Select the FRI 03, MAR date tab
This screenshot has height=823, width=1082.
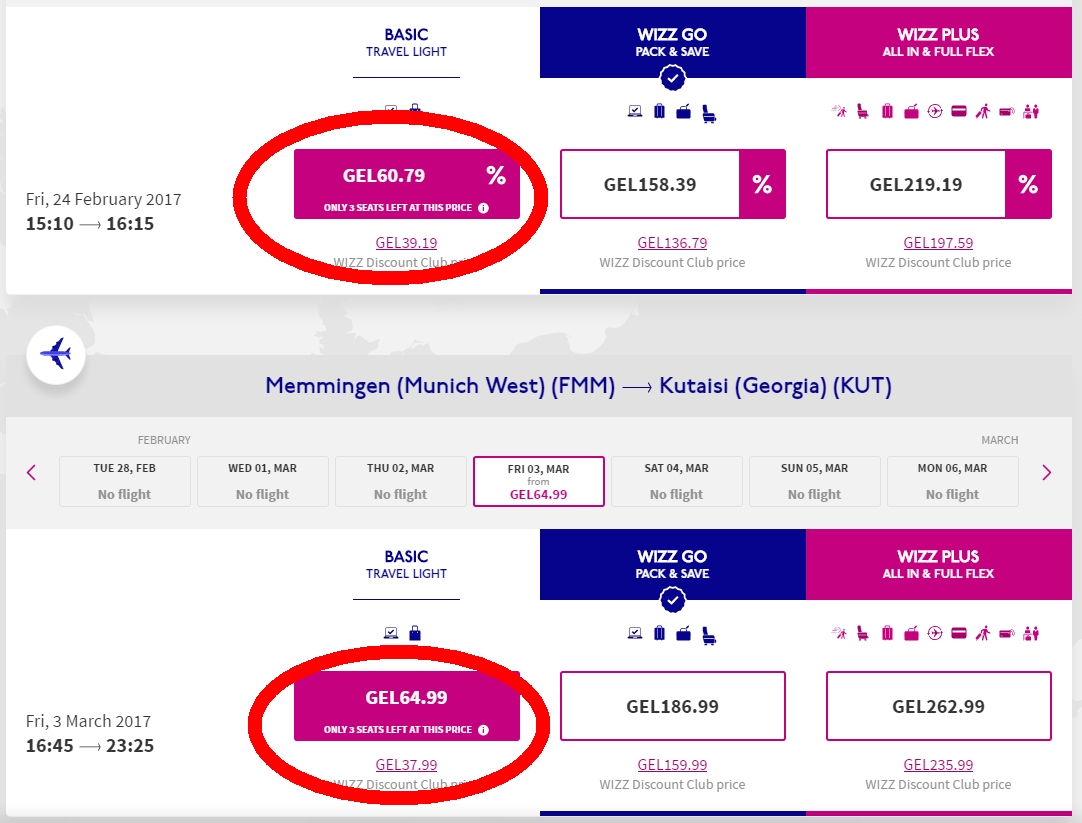539,481
